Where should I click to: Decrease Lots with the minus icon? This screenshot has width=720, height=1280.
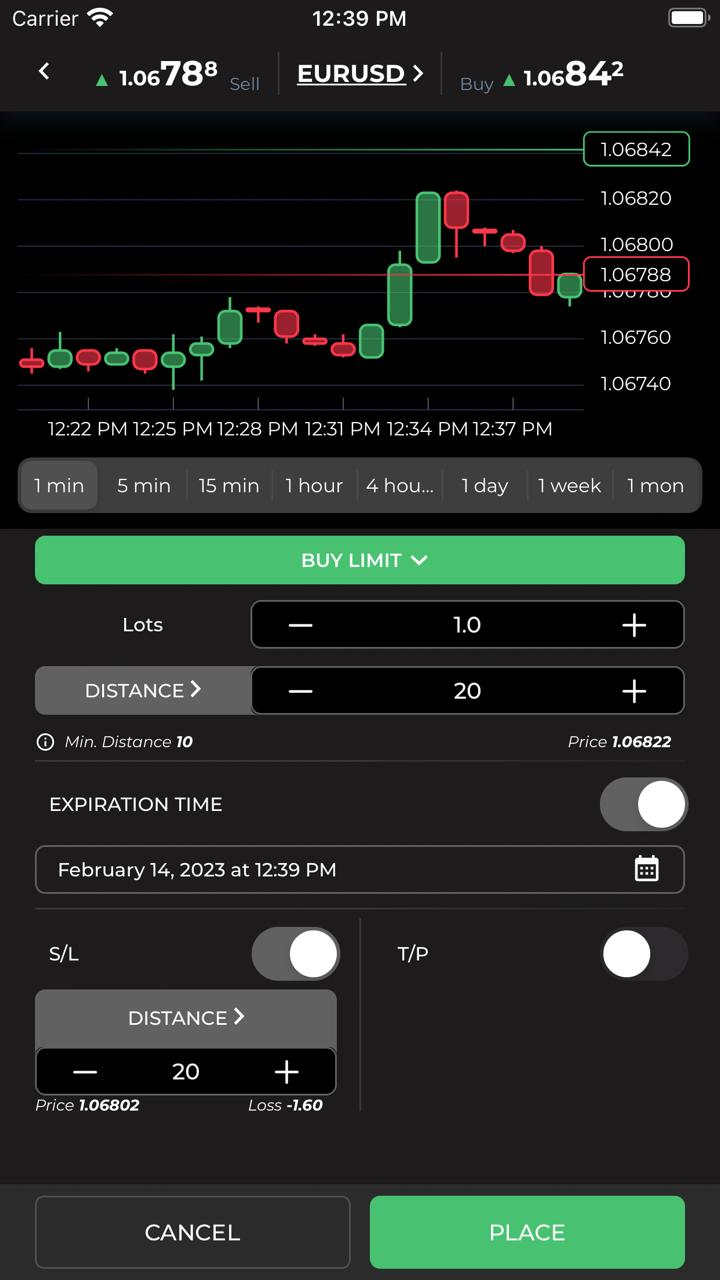[300, 625]
